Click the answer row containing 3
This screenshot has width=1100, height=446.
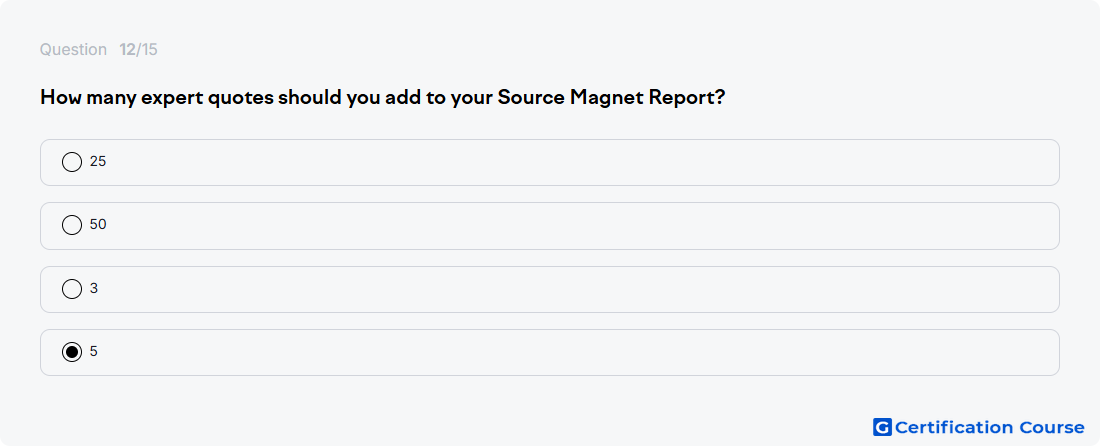click(x=549, y=290)
